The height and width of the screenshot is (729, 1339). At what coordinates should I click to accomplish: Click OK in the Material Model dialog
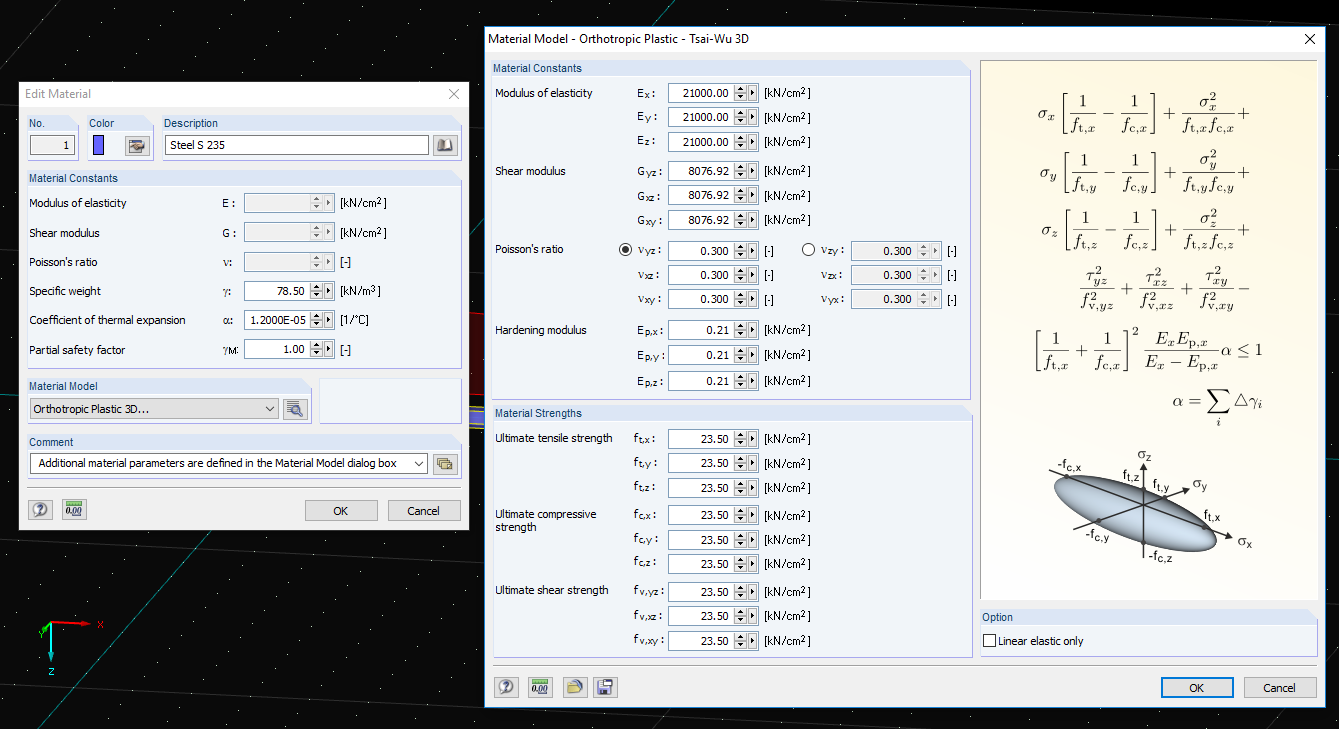point(1197,687)
